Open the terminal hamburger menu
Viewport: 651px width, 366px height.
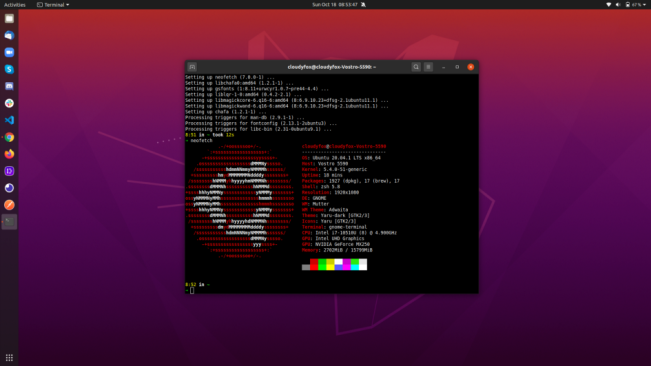(428, 67)
